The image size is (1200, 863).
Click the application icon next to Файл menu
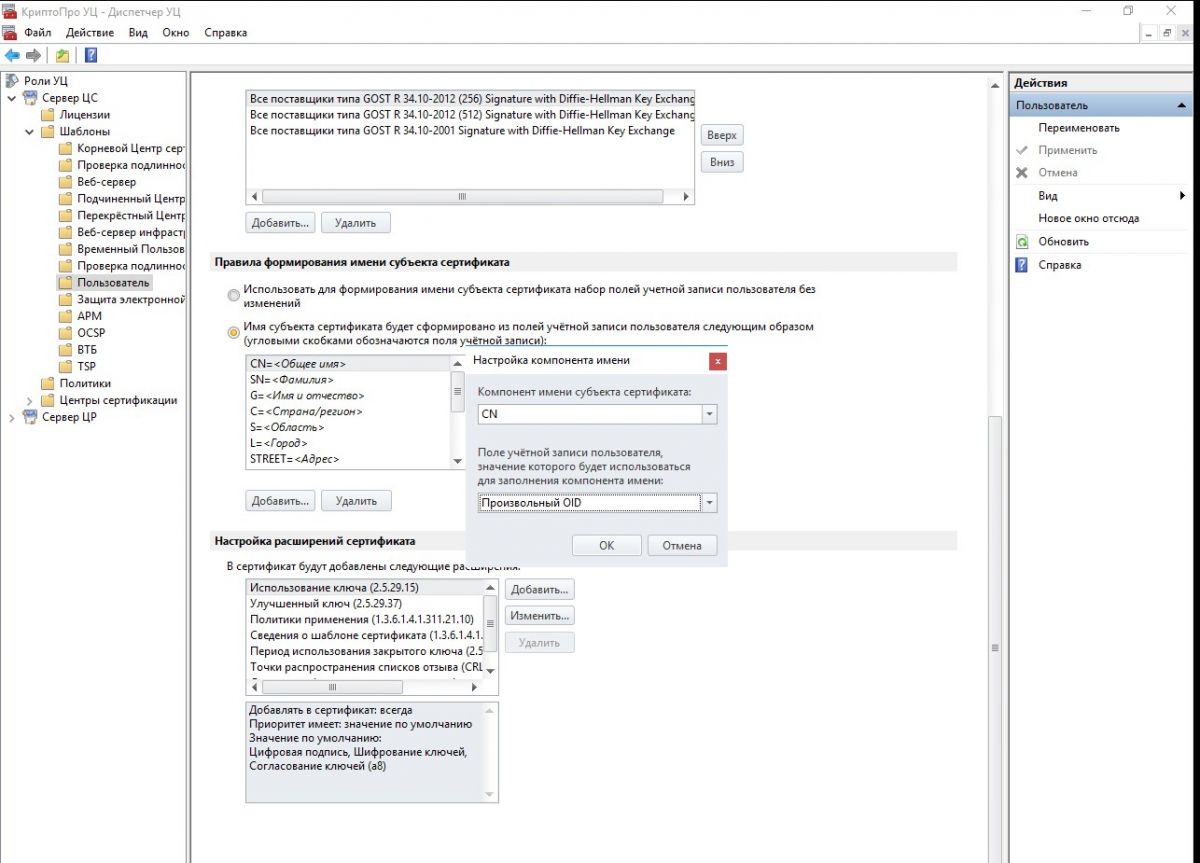click(10, 32)
